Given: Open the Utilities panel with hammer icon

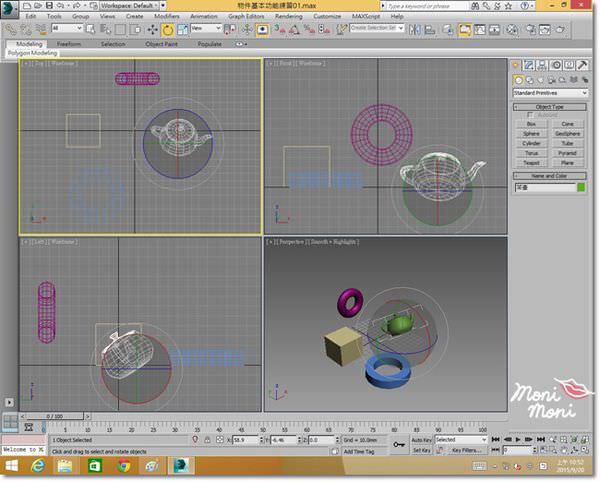Looking at the screenshot, I should coord(580,66).
